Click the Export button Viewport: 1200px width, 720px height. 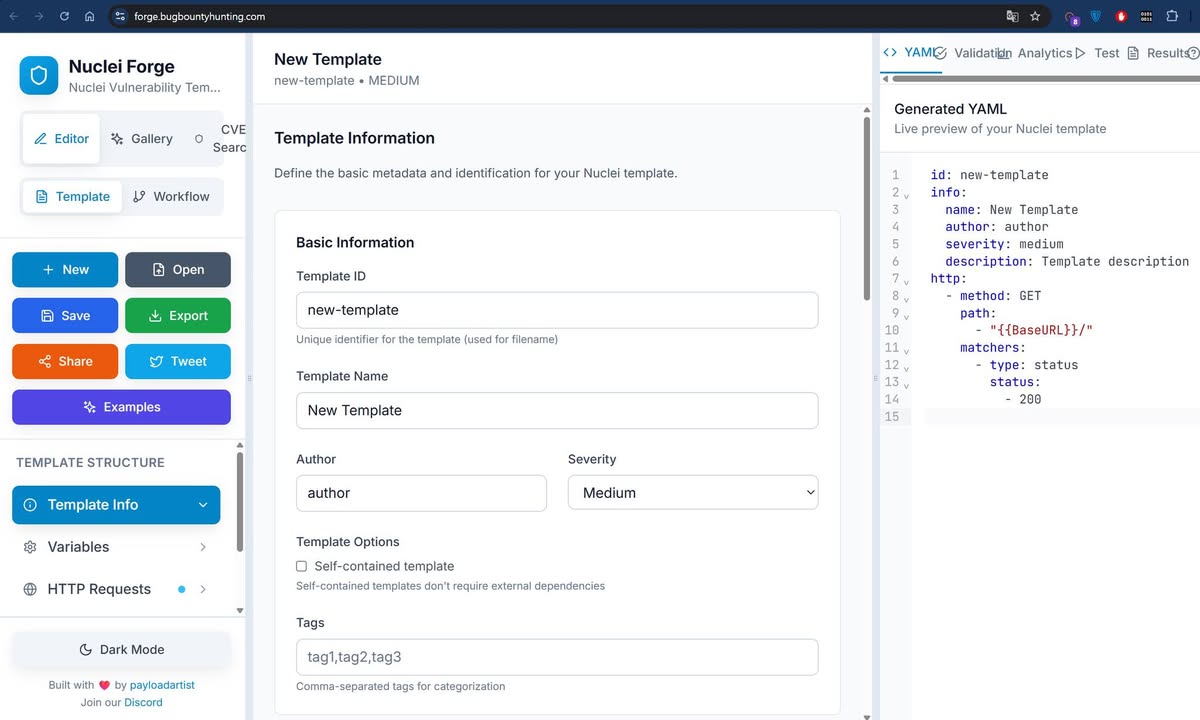[178, 315]
